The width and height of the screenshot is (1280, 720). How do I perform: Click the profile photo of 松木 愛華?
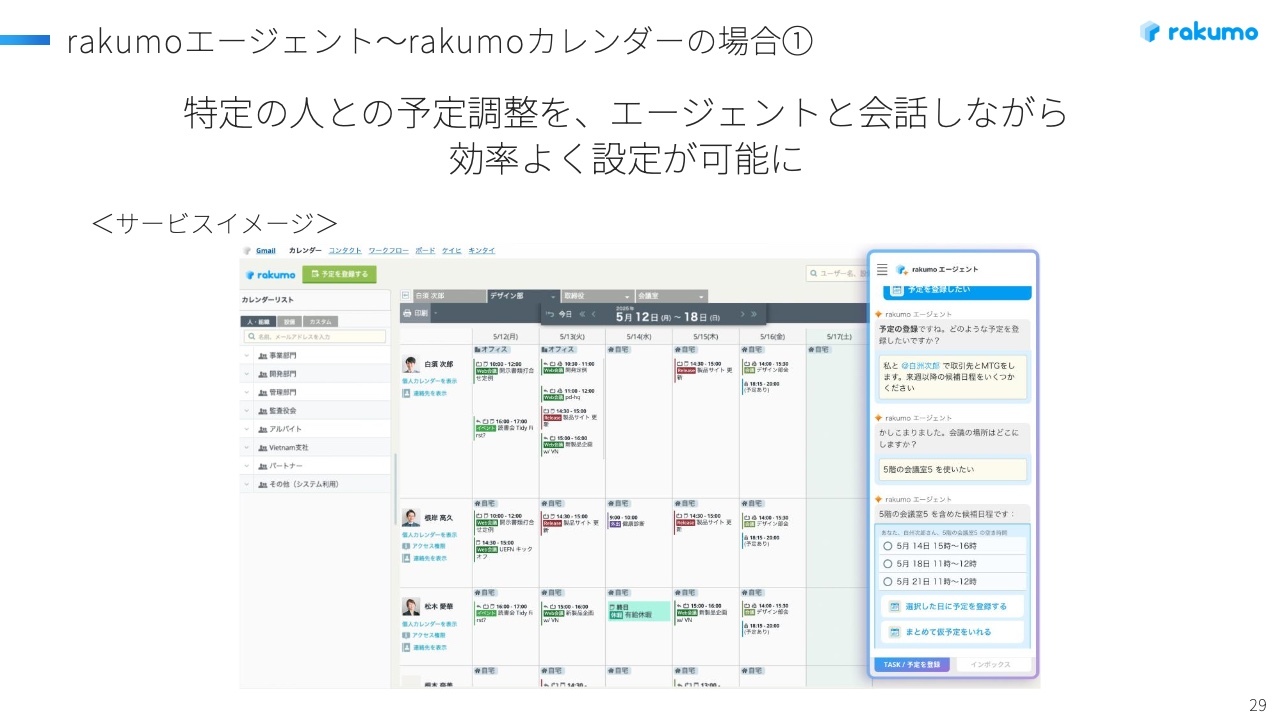[x=411, y=606]
